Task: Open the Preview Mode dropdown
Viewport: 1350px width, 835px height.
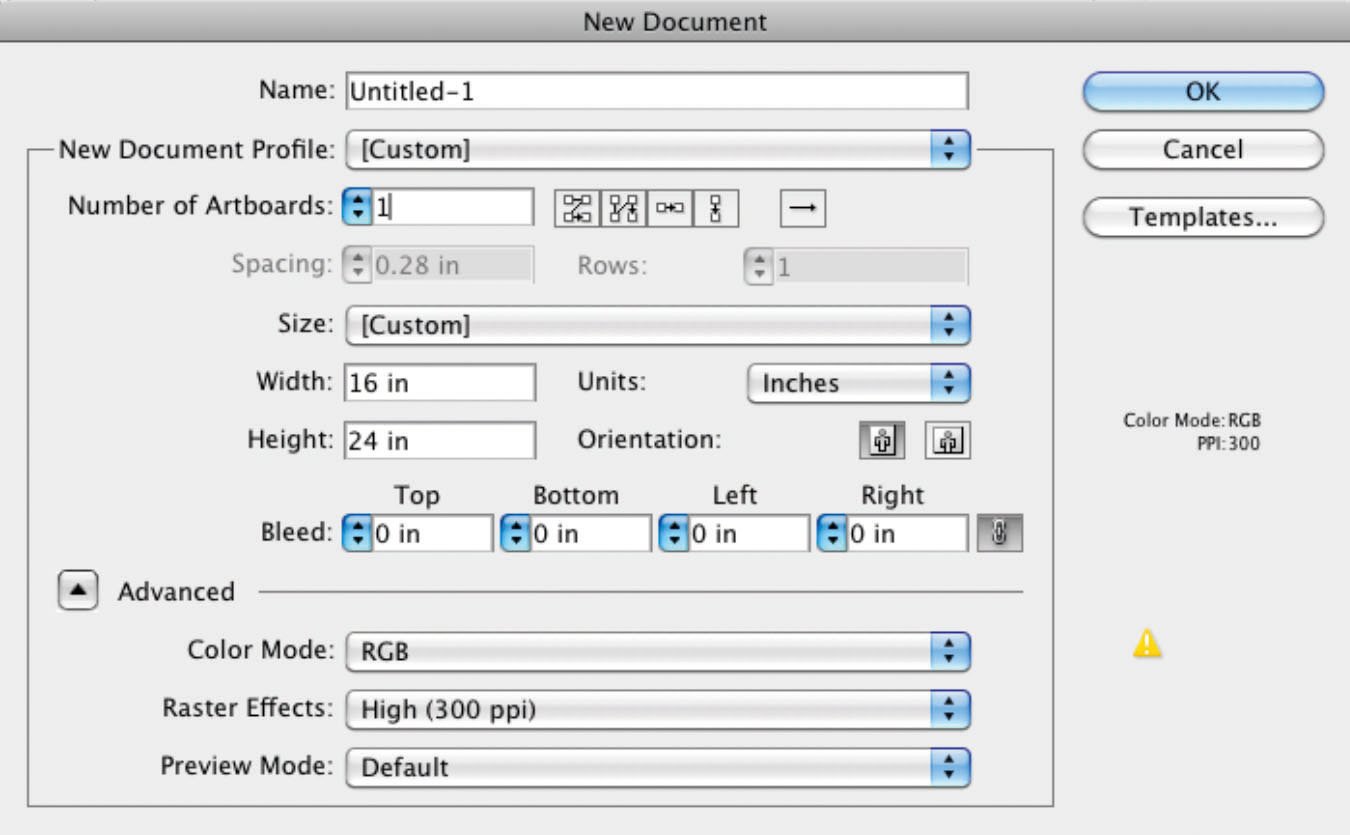Action: pyautogui.click(x=657, y=768)
